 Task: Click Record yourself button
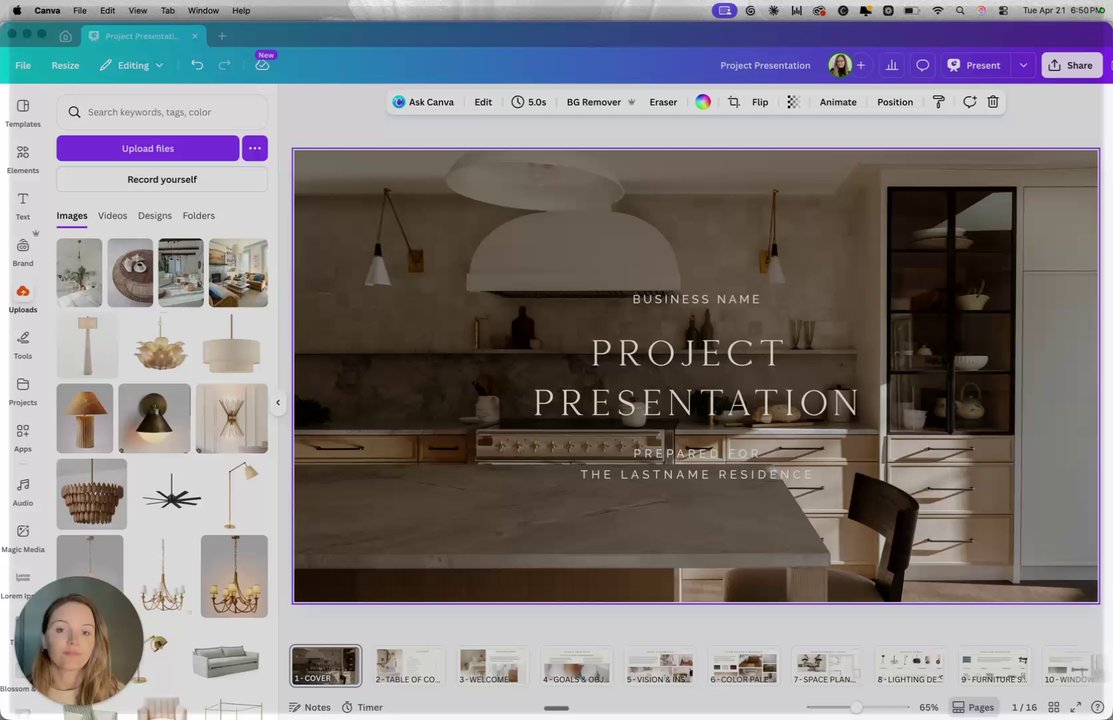click(162, 180)
